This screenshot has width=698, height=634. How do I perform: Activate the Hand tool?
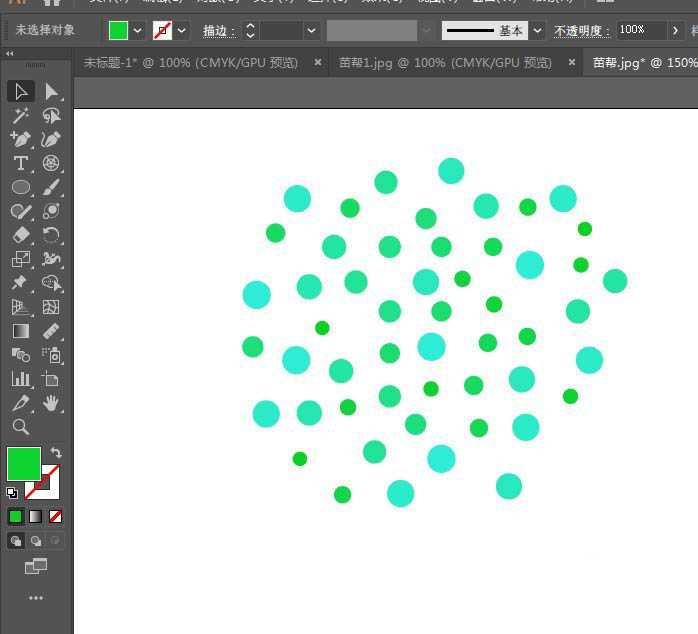[x=51, y=403]
